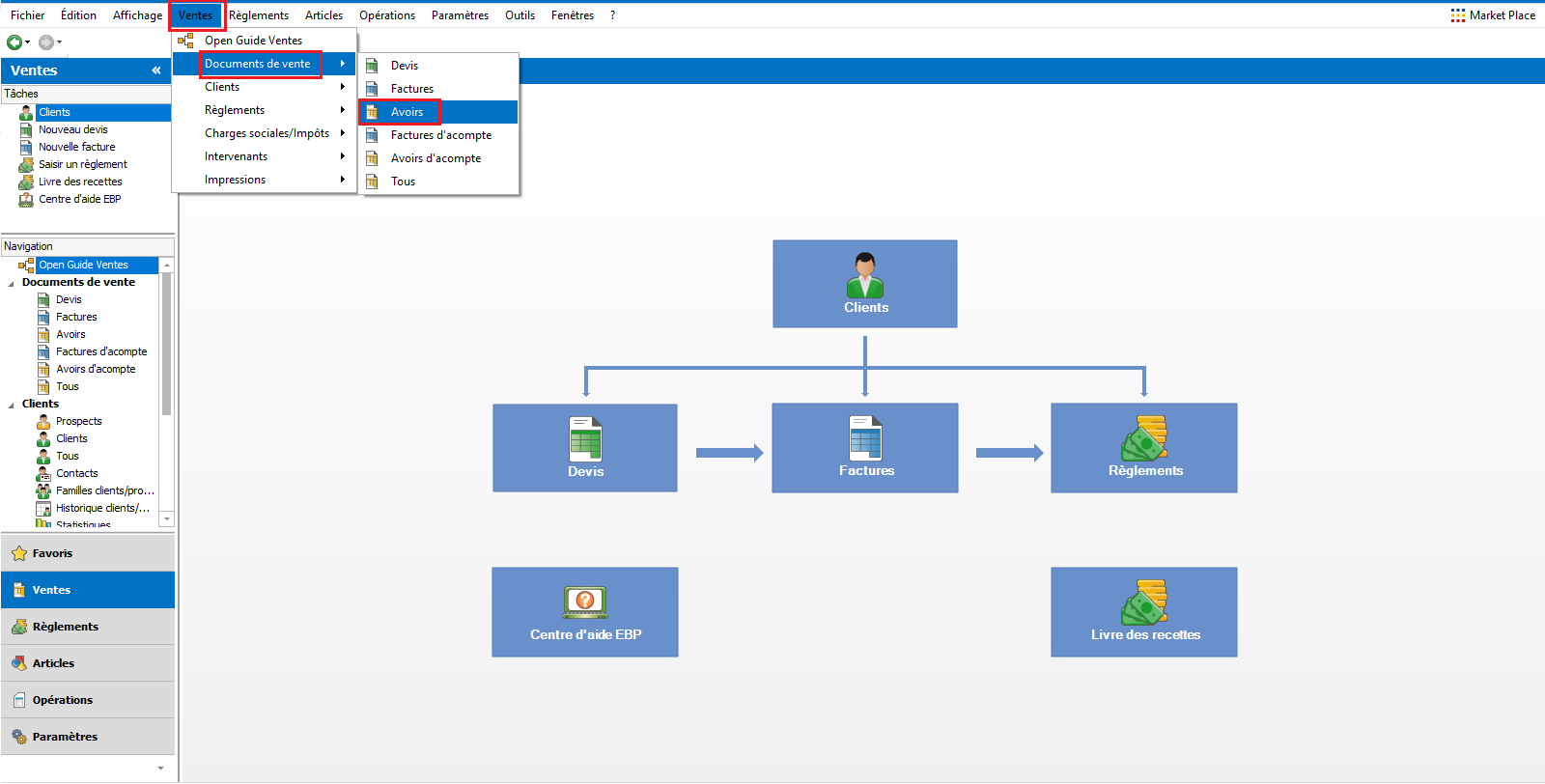Screen dimensions: 1545x784
Task: Choose Avoirs in the submenu
Action: pyautogui.click(x=438, y=112)
